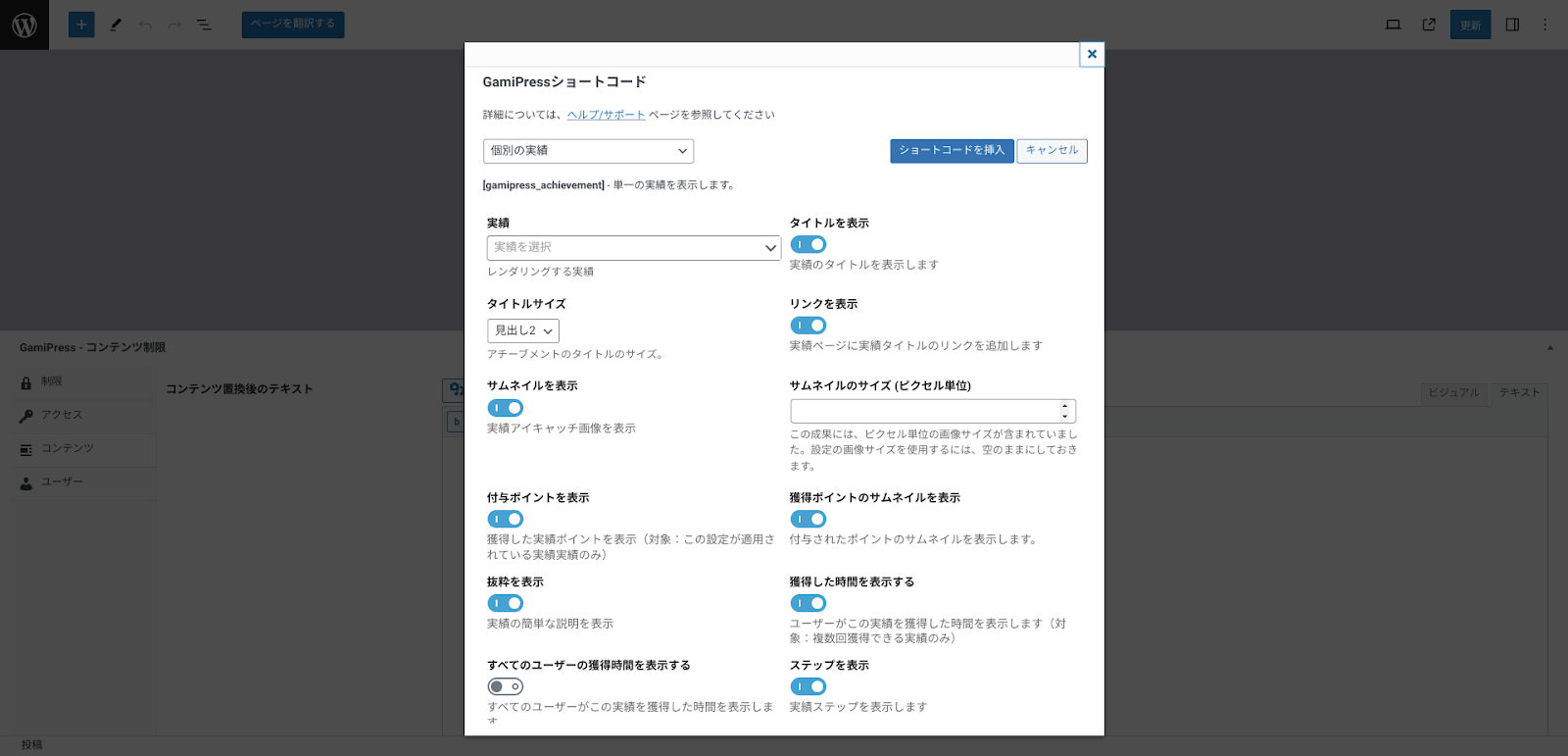The width and height of the screenshot is (1568, 756).
Task: Click the undo arrow icon
Action: 145,25
